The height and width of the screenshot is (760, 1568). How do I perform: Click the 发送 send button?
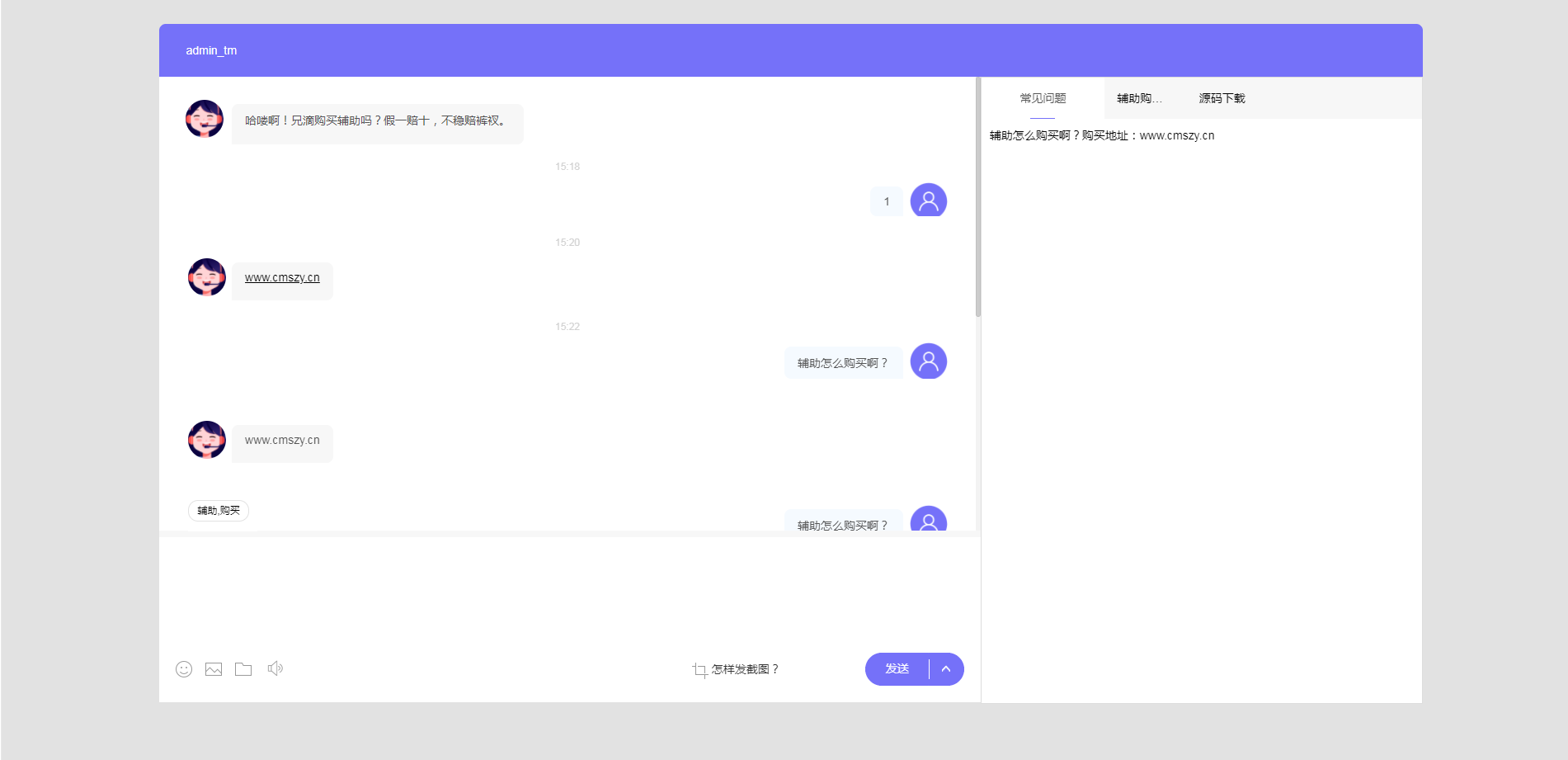897,669
